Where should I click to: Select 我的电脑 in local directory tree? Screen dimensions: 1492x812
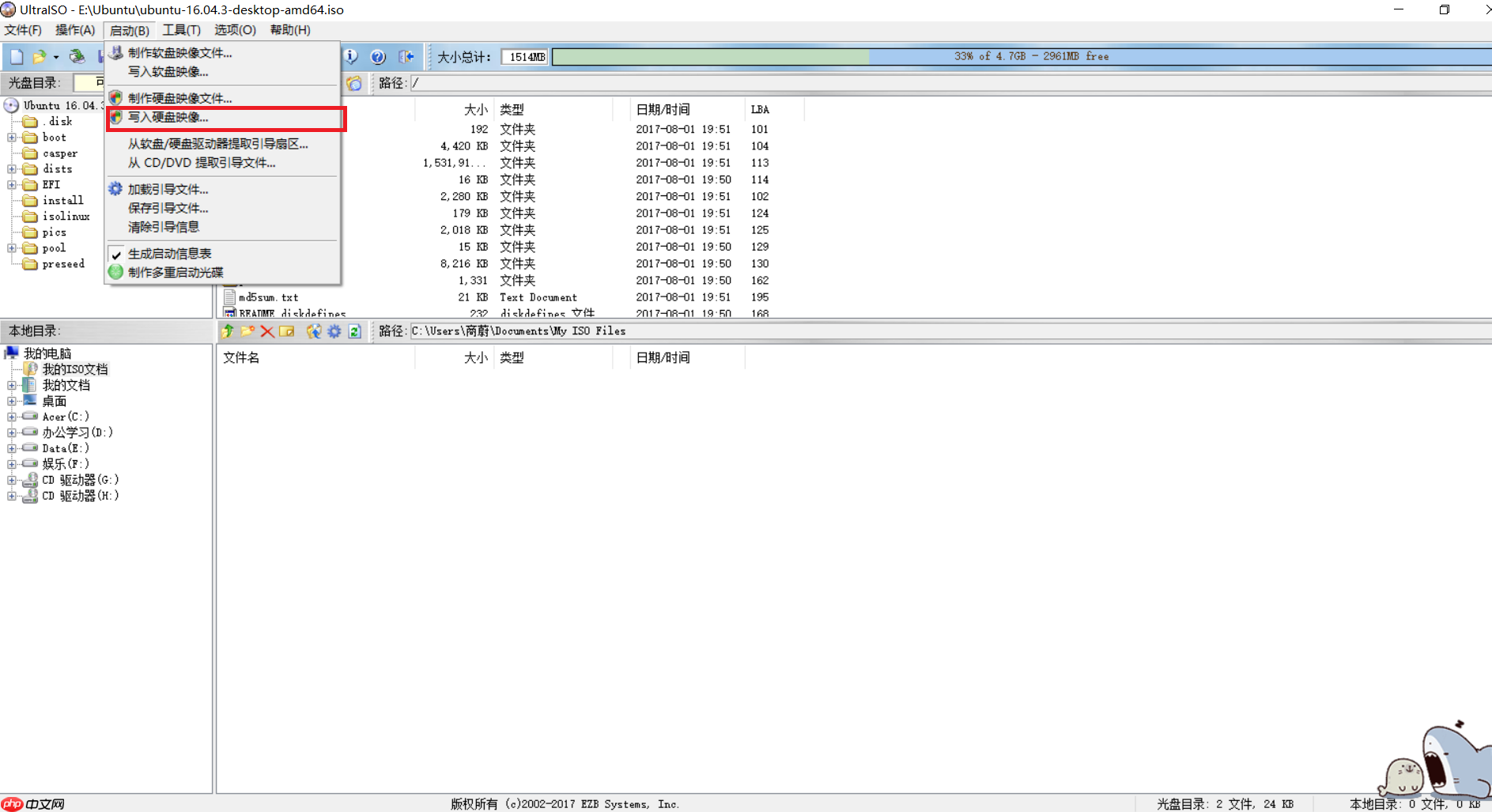coord(47,353)
